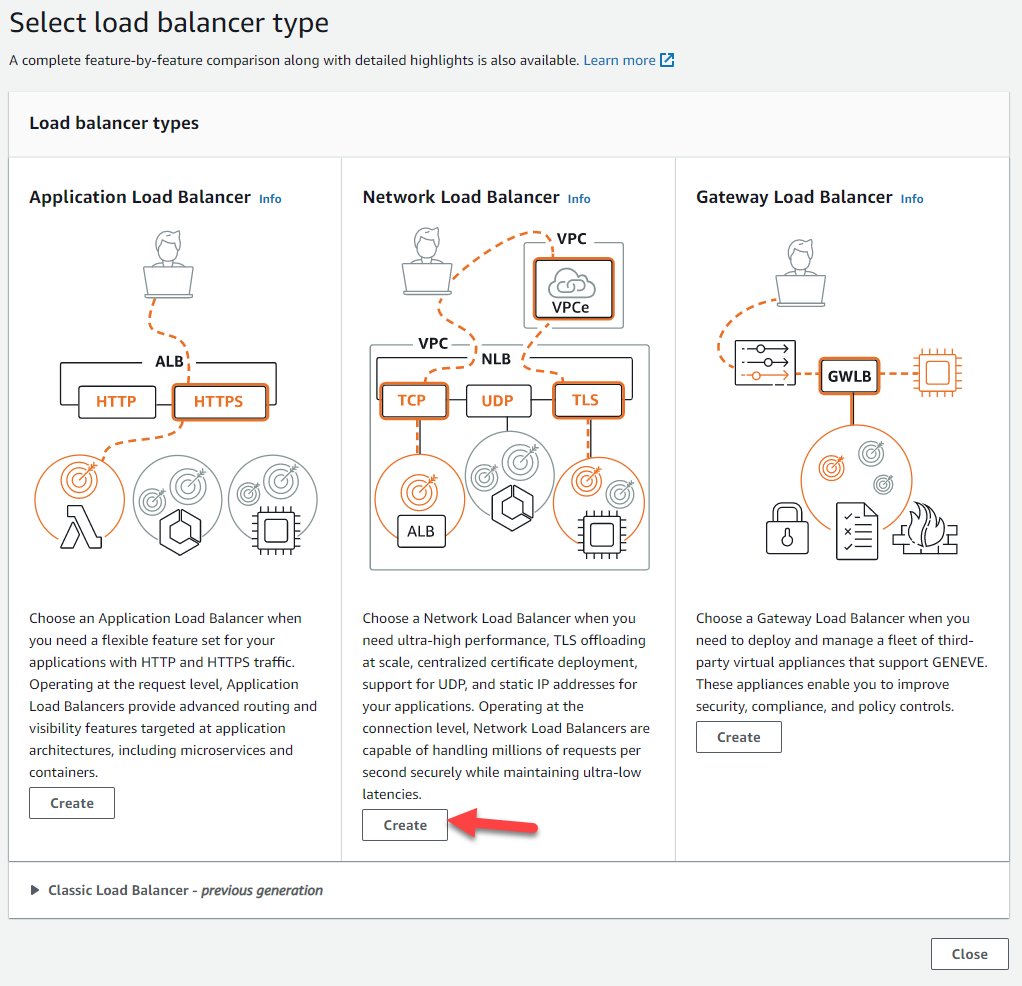
Task: Click the external link icon beside Learn more
Action: [667, 60]
